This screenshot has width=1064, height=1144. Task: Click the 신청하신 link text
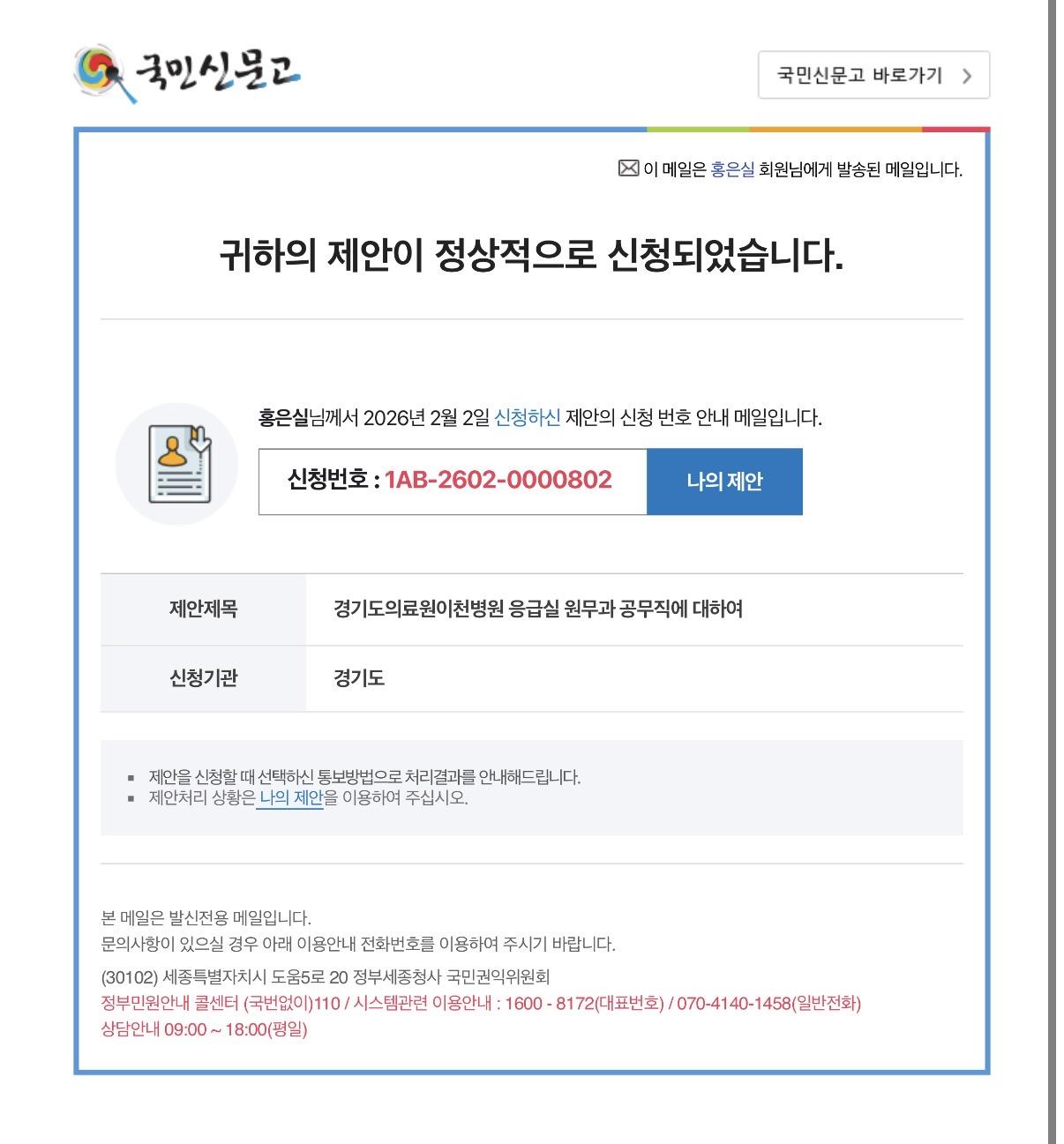click(x=527, y=418)
